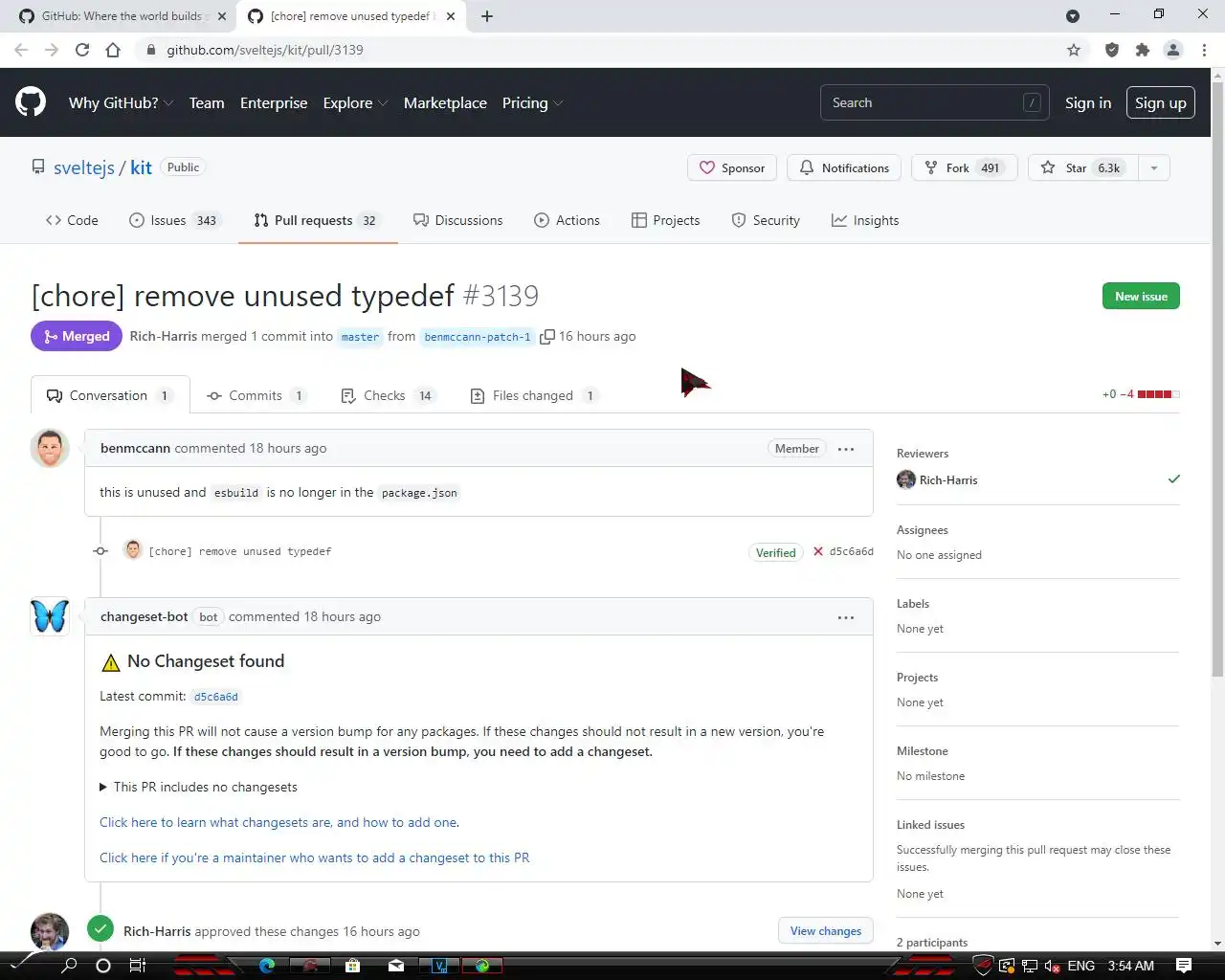1225x980 pixels.
Task: Launch Microsoft Edge from taskbar
Action: [x=267, y=965]
